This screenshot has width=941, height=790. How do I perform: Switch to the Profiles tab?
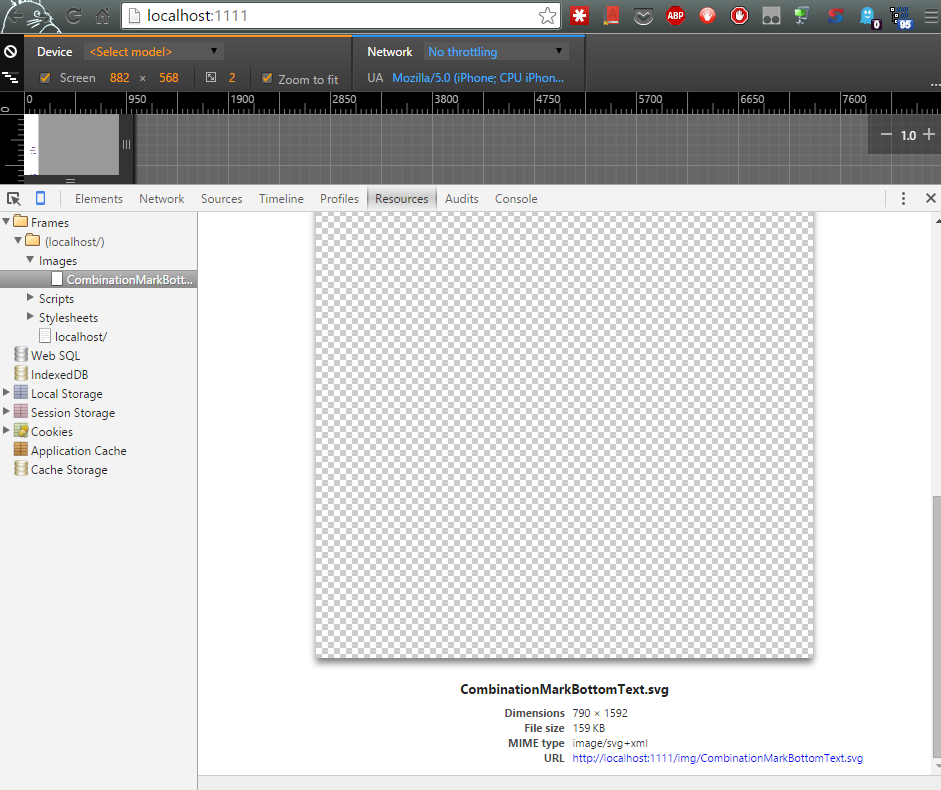pyautogui.click(x=339, y=199)
